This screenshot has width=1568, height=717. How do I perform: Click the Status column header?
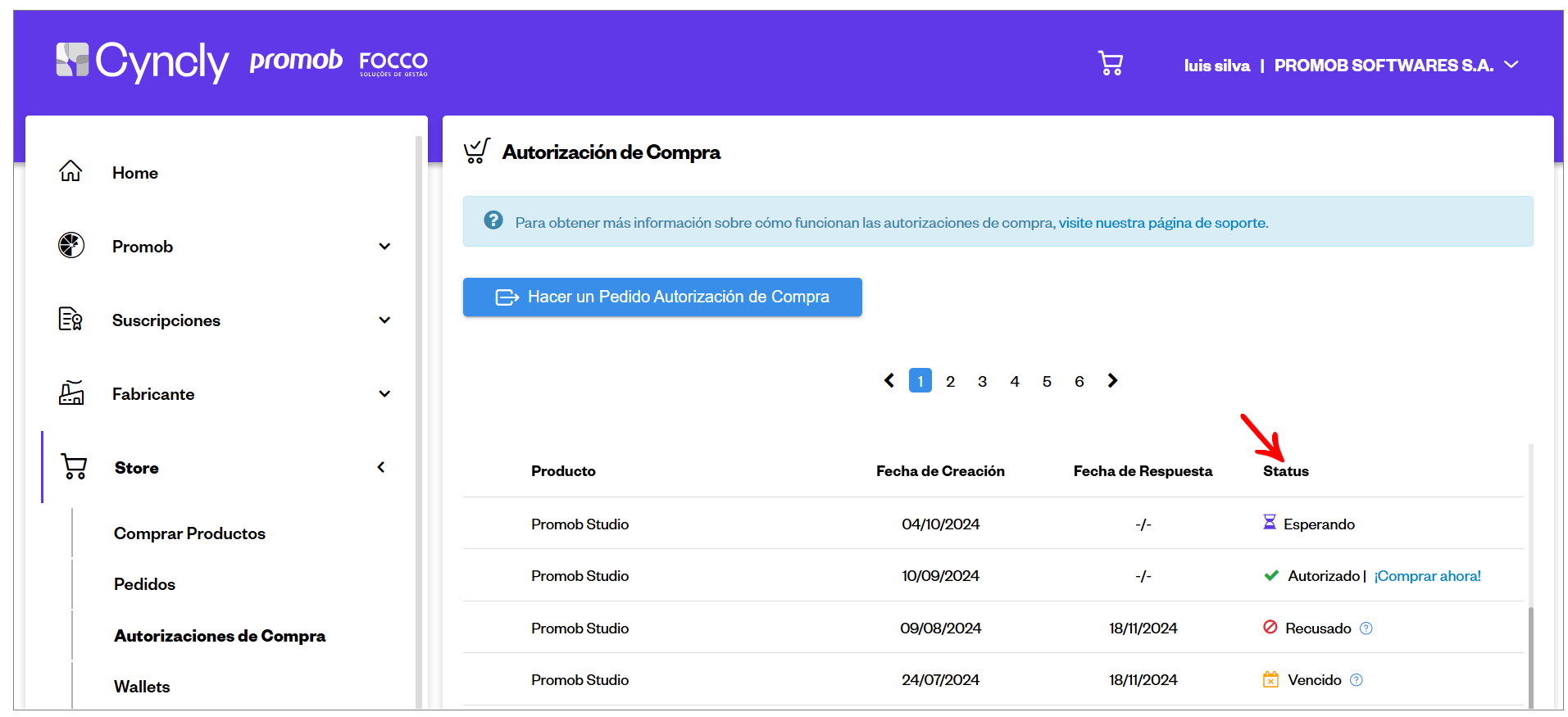pyautogui.click(x=1286, y=471)
